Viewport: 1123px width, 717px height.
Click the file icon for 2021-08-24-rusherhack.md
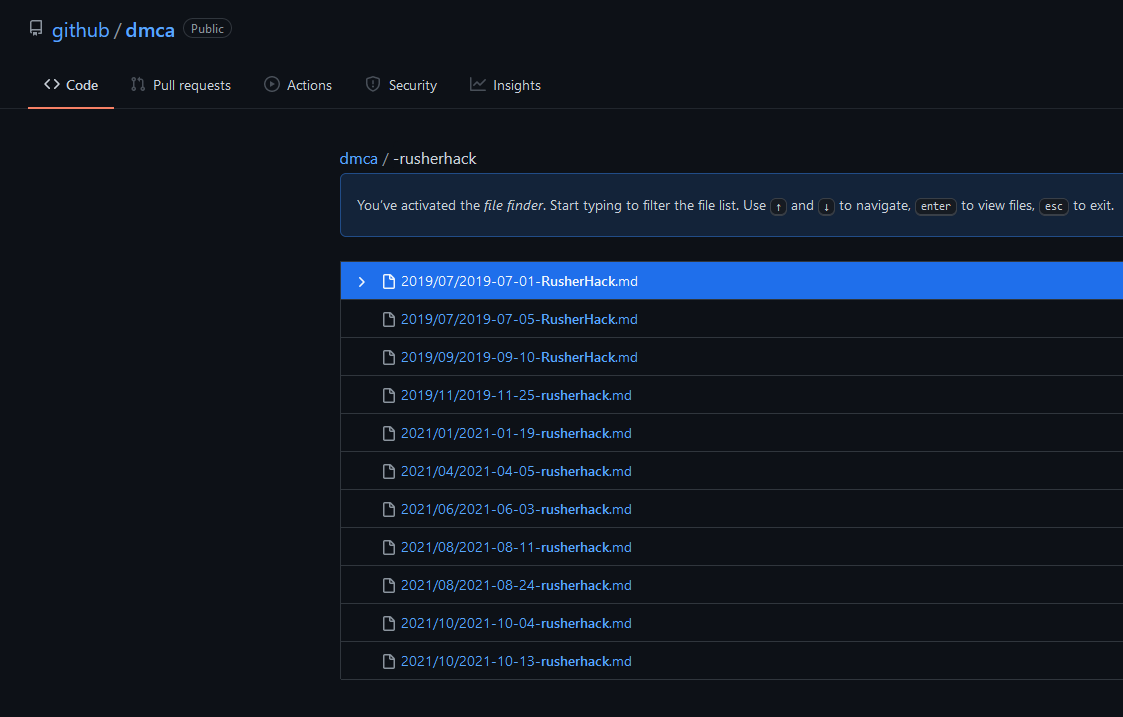point(389,585)
